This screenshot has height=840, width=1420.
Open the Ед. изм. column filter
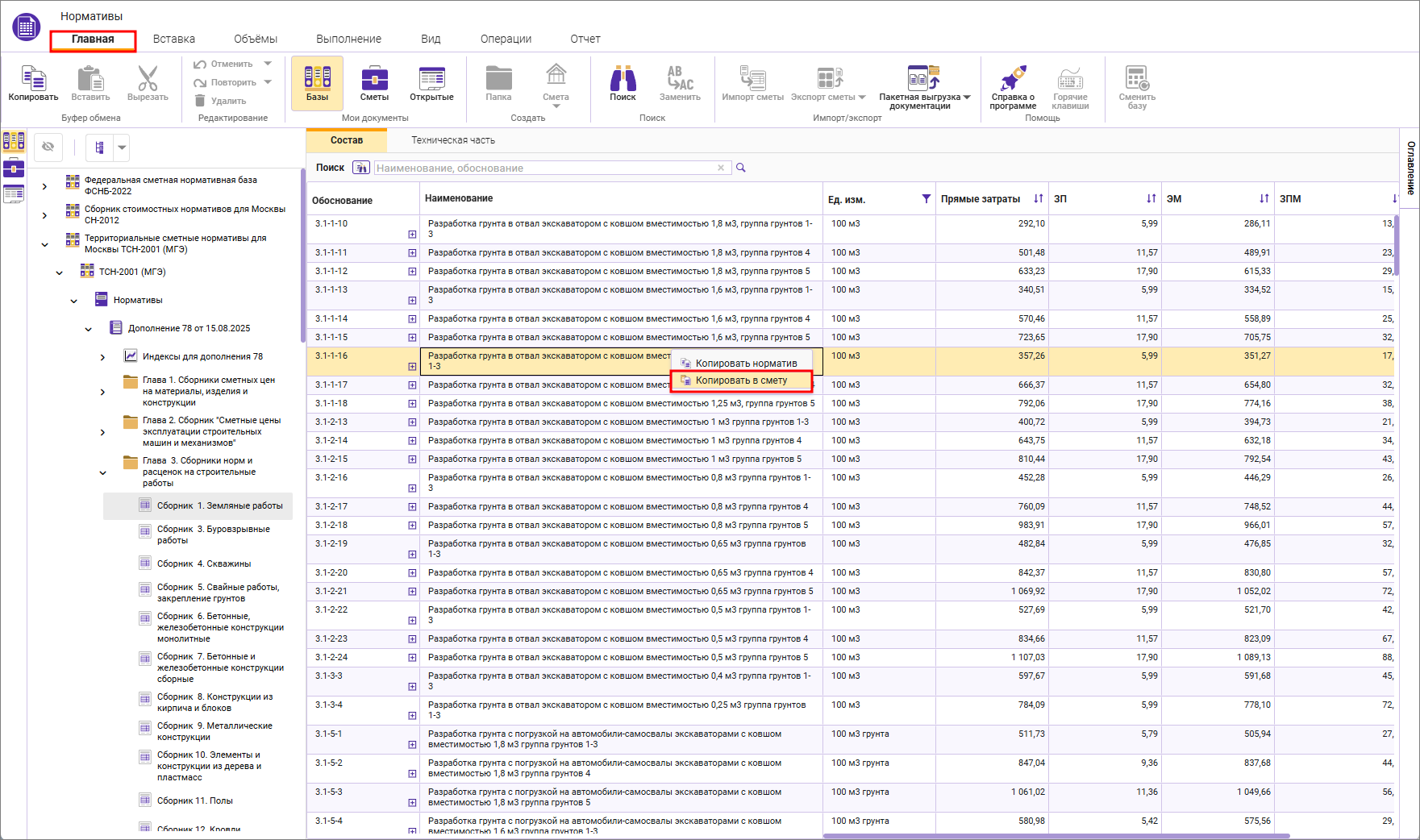click(926, 199)
